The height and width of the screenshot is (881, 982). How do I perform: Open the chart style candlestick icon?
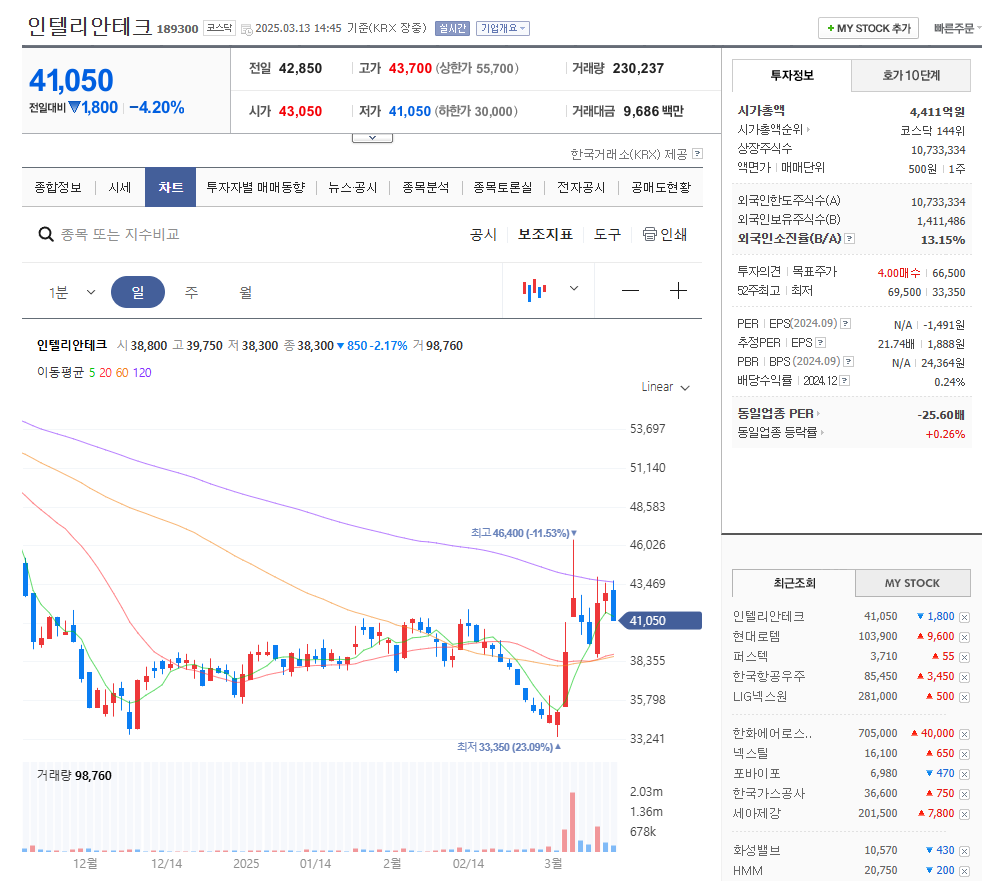coord(534,289)
